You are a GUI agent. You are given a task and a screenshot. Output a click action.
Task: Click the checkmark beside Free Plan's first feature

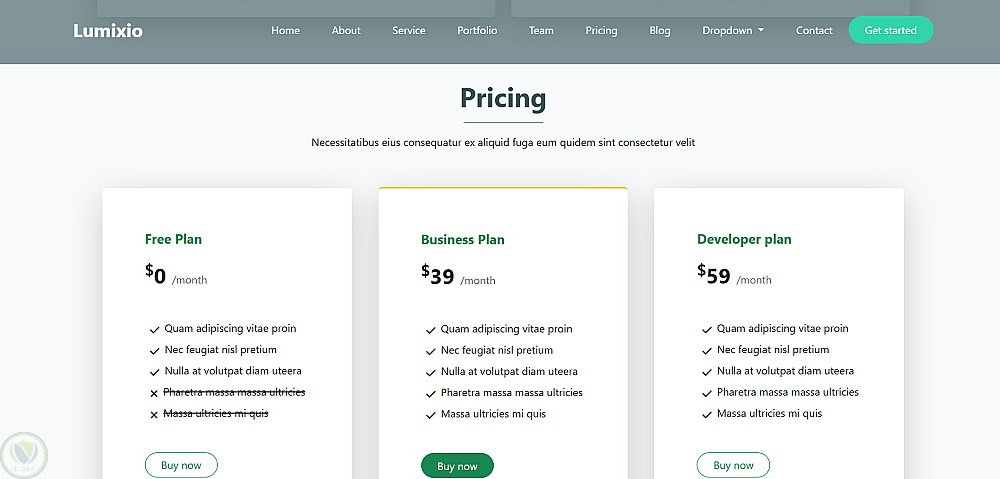click(x=154, y=329)
